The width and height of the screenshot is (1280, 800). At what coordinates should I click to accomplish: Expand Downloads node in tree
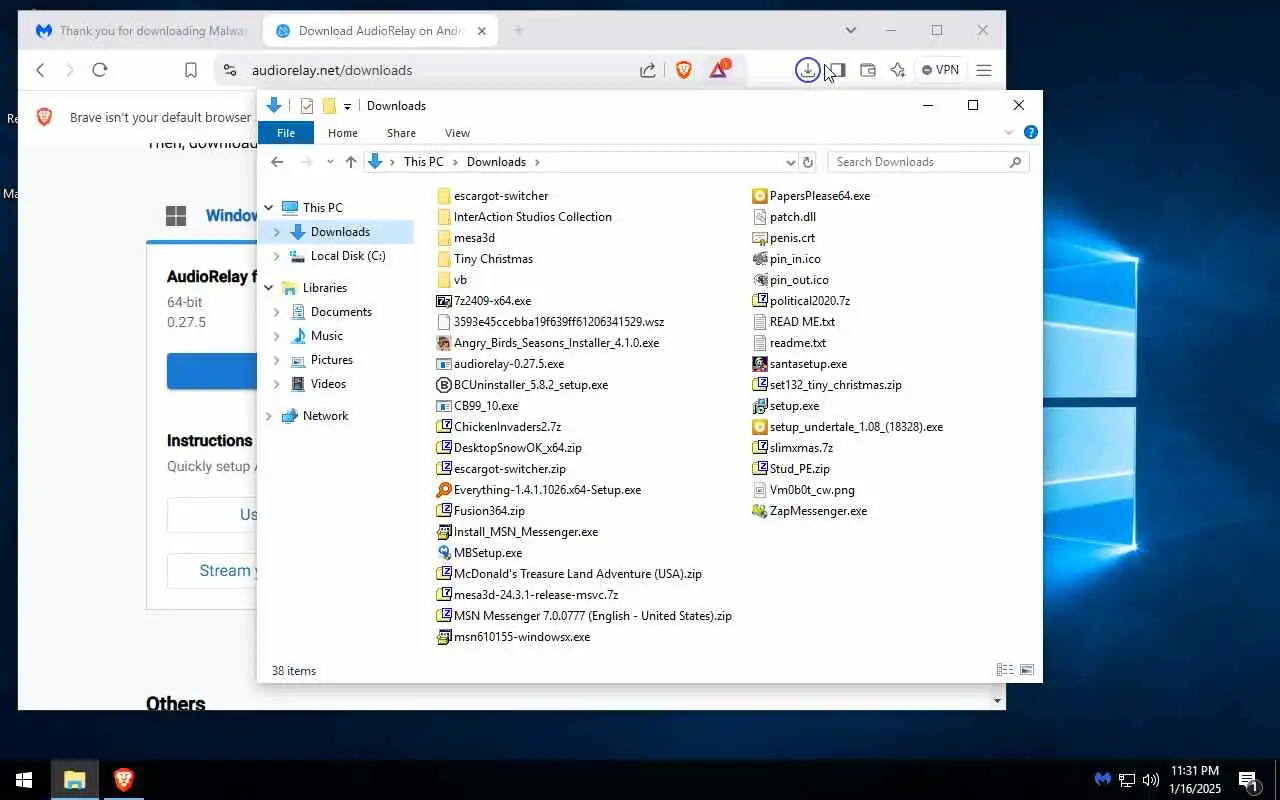[277, 232]
